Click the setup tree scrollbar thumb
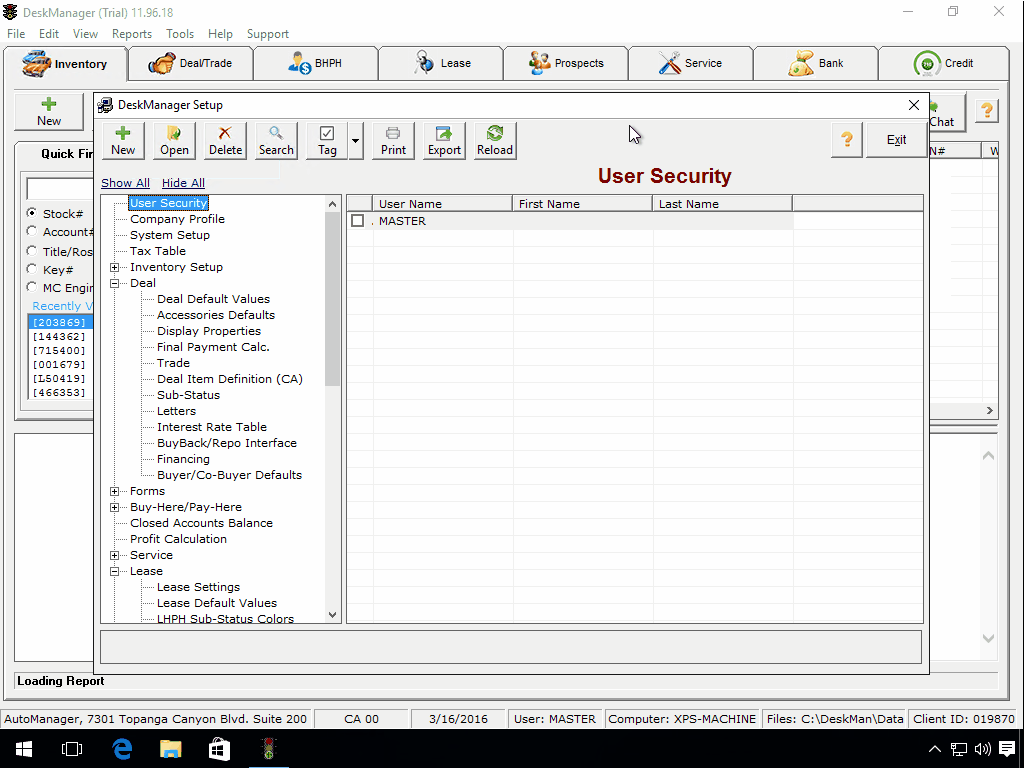 tap(332, 299)
